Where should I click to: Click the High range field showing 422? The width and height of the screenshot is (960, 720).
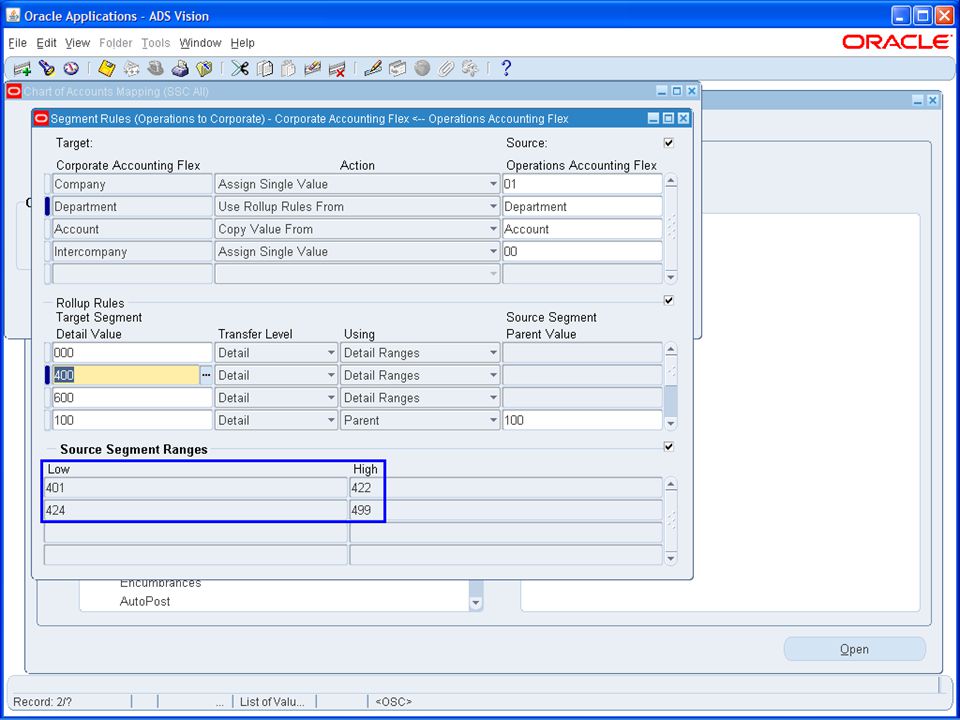pos(506,488)
